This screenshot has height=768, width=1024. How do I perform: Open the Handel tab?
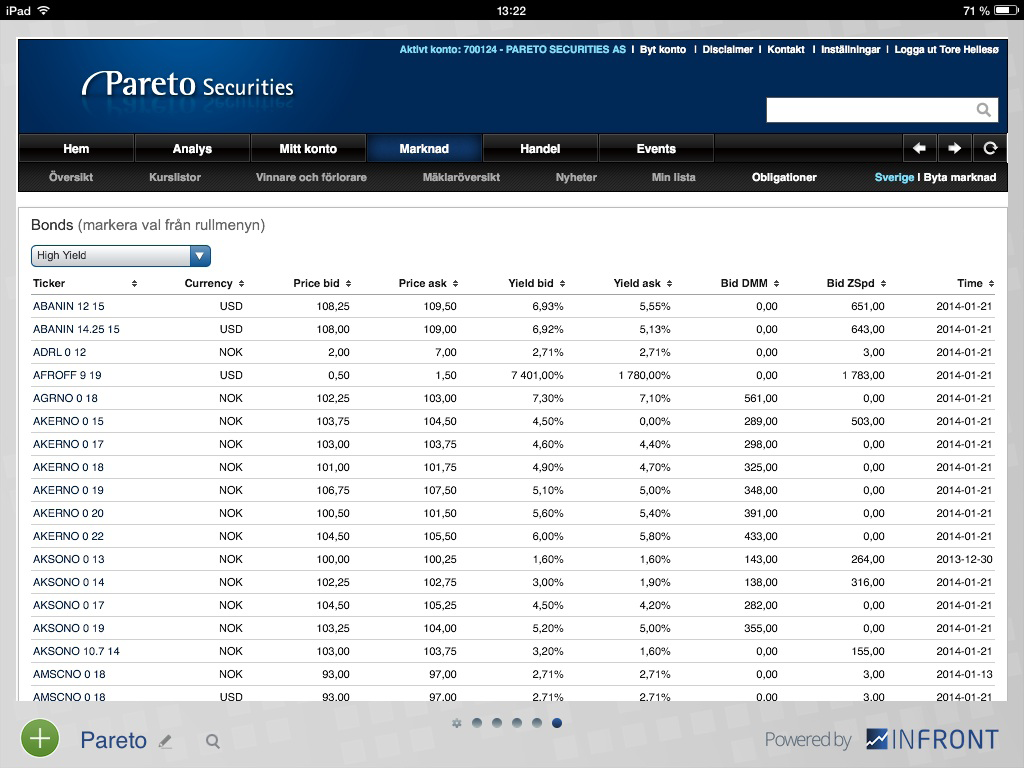click(x=540, y=148)
